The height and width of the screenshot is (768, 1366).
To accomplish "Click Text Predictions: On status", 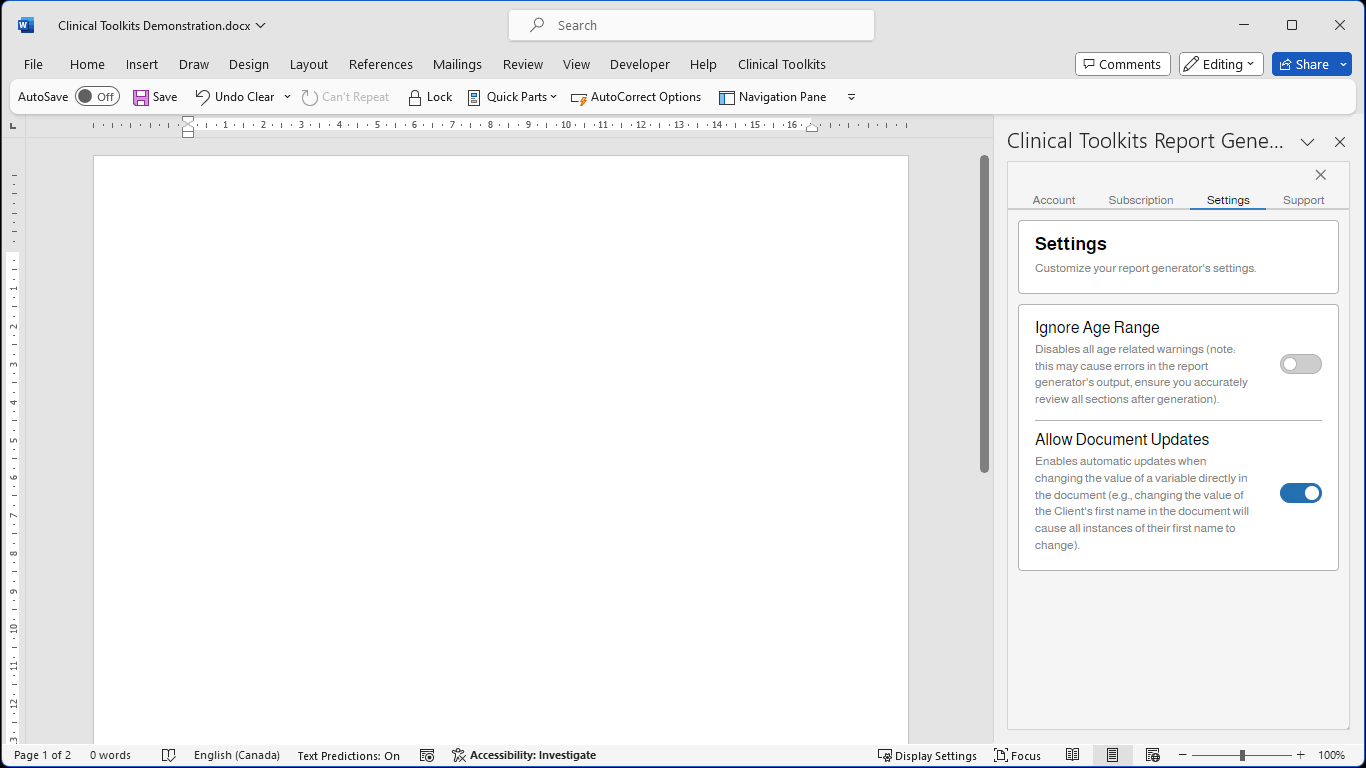I will [x=348, y=756].
